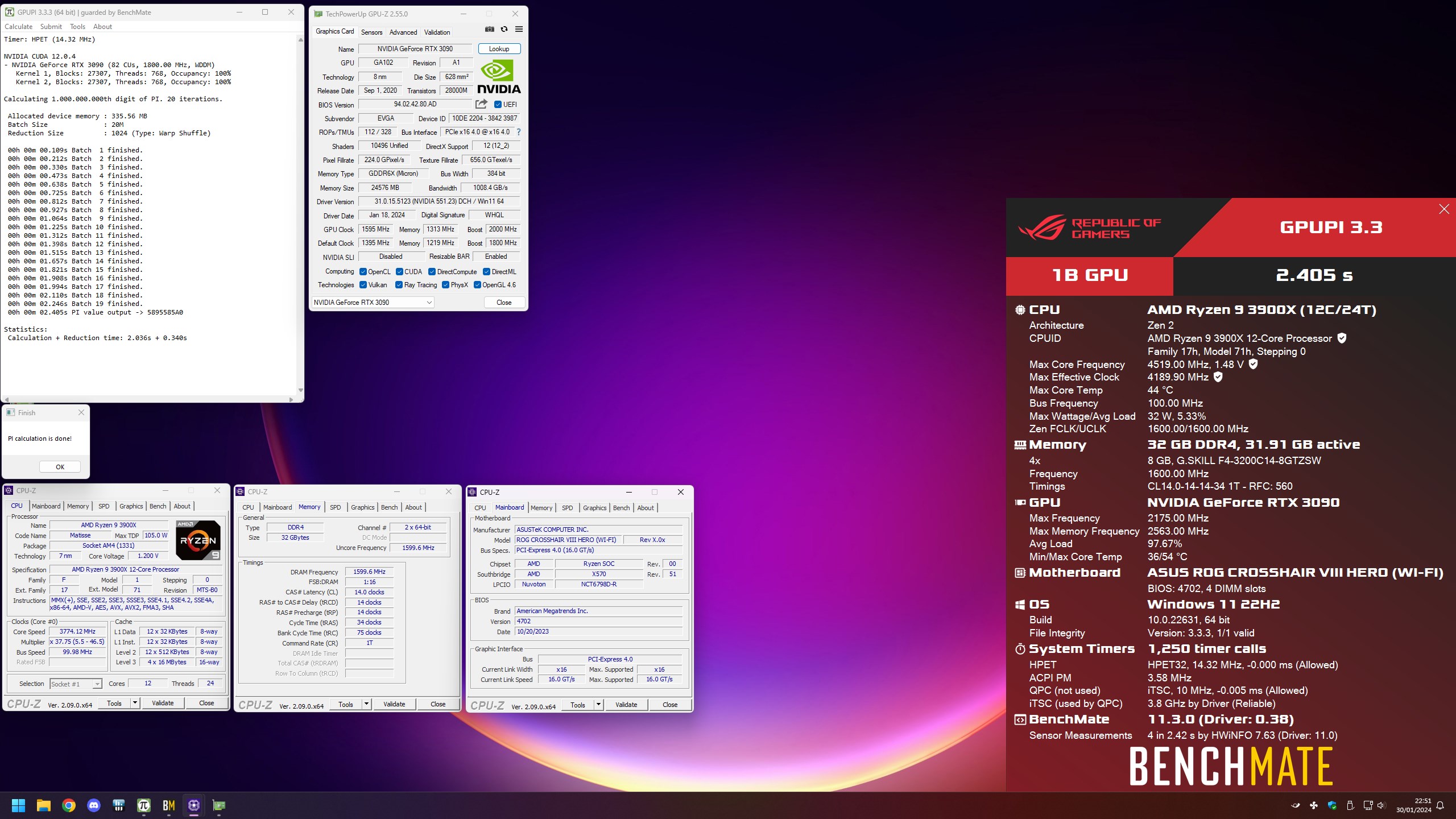Click the shield beside Max Core Frequency

(1253, 364)
